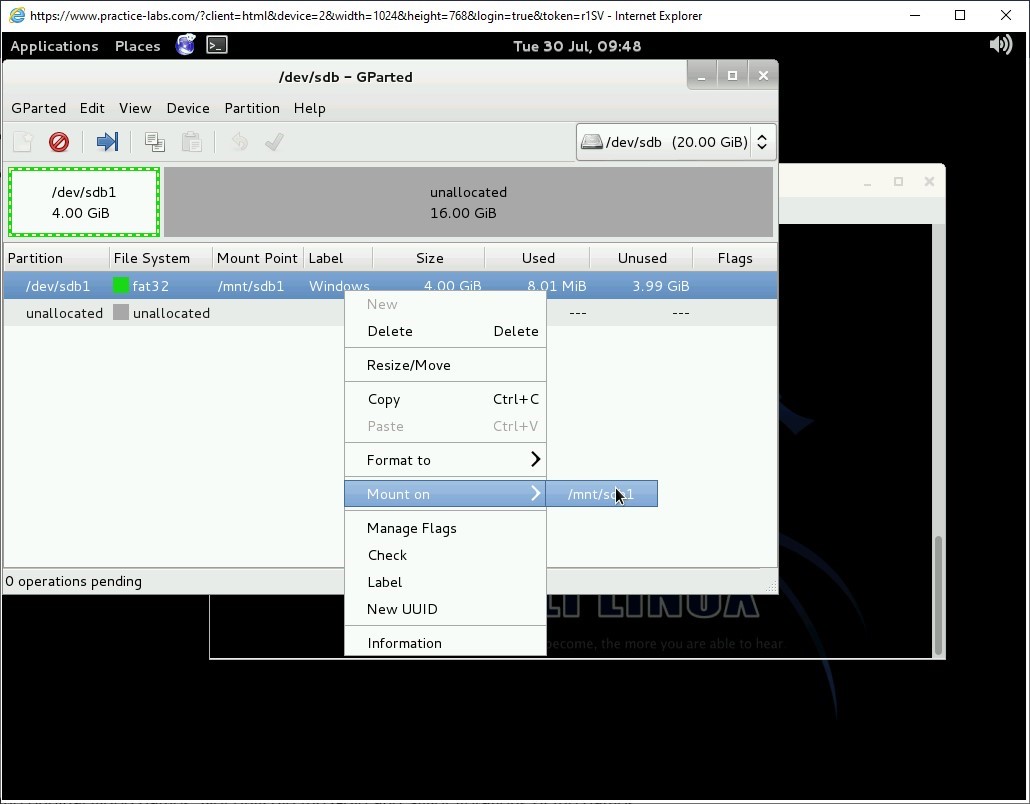Click the Delete partition toolbar icon
This screenshot has width=1030, height=804.
[59, 142]
